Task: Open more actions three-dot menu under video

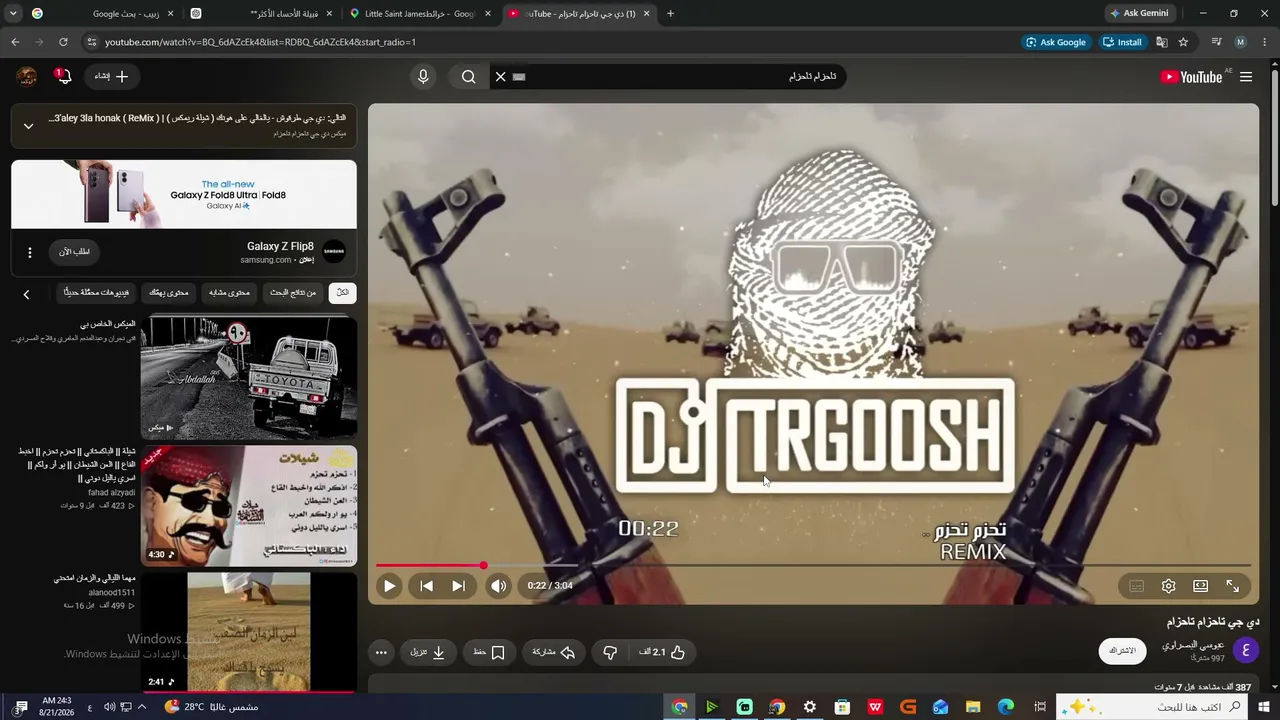Action: [381, 652]
